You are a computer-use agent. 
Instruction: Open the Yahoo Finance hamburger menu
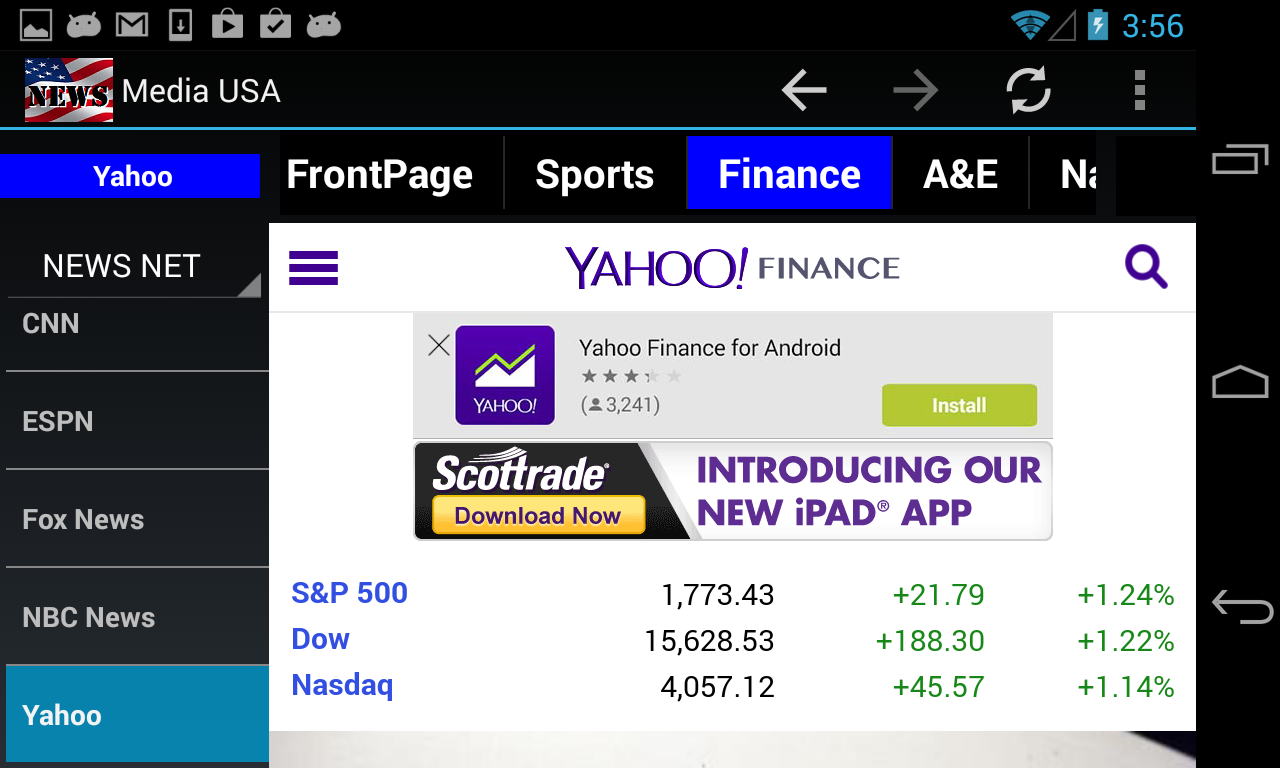(x=313, y=268)
